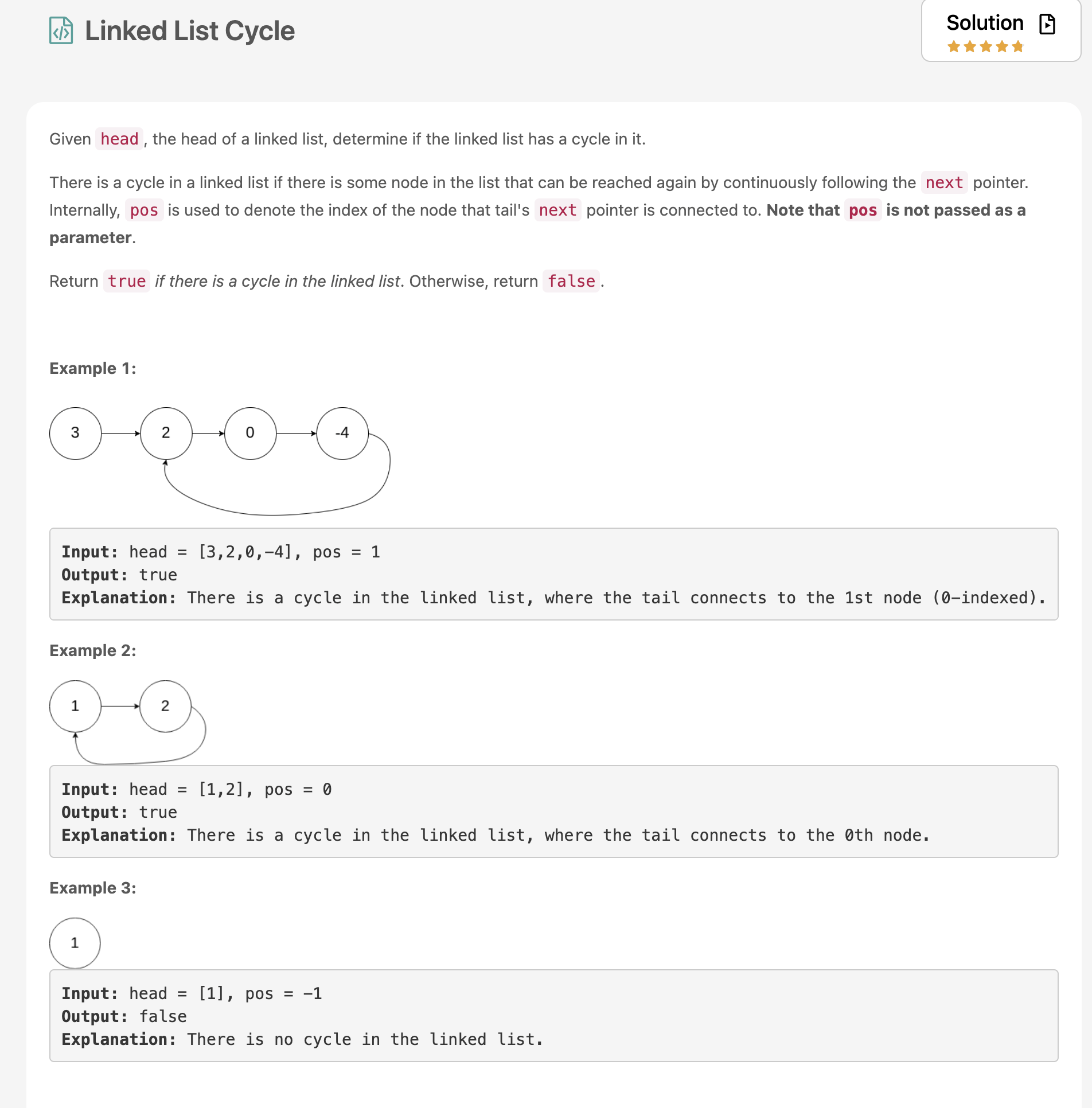Expand the Example 2 section heading

[92, 650]
